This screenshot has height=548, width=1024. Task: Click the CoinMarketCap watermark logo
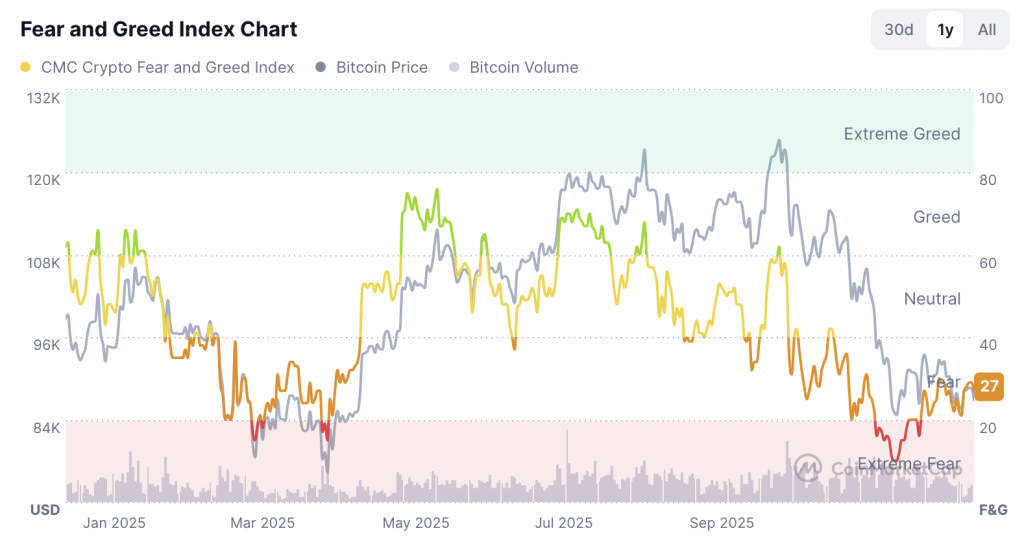coord(808,466)
